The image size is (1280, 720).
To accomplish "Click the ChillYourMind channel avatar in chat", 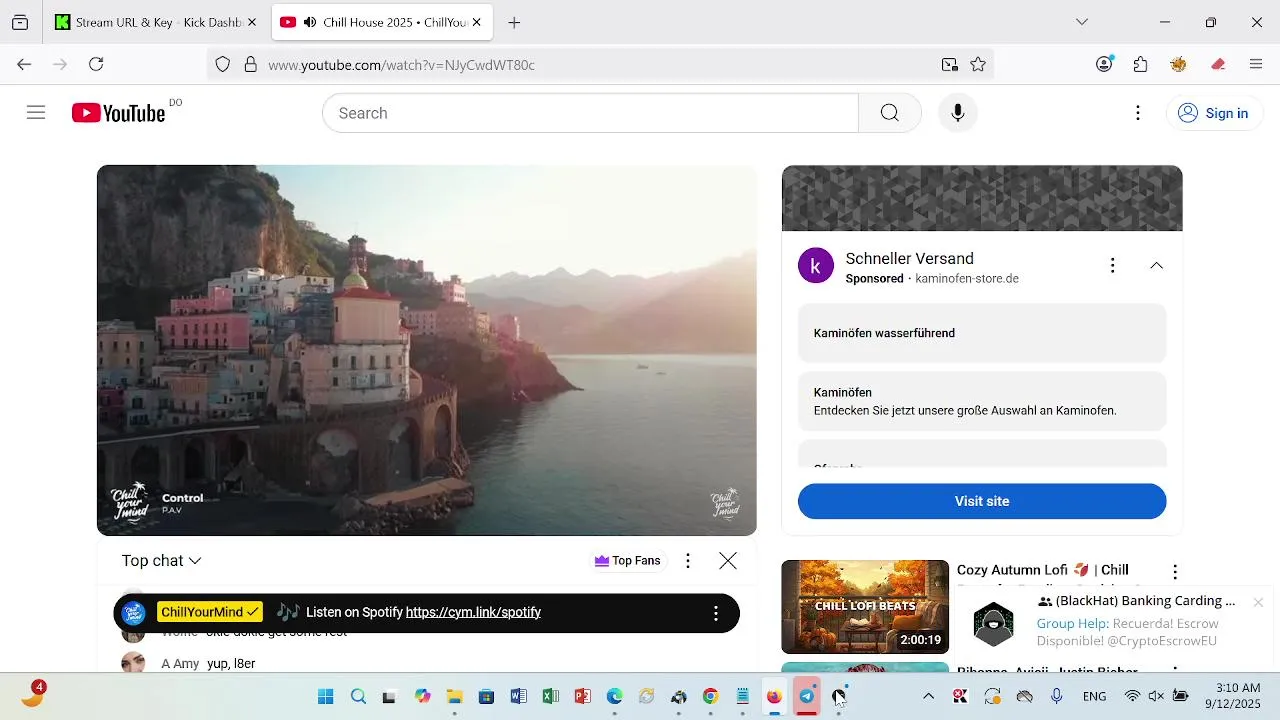I will (133, 613).
